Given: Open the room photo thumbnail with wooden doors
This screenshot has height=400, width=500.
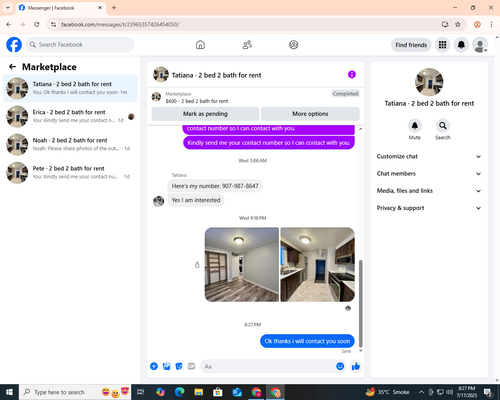Looking at the screenshot, I should pyautogui.click(x=242, y=265).
